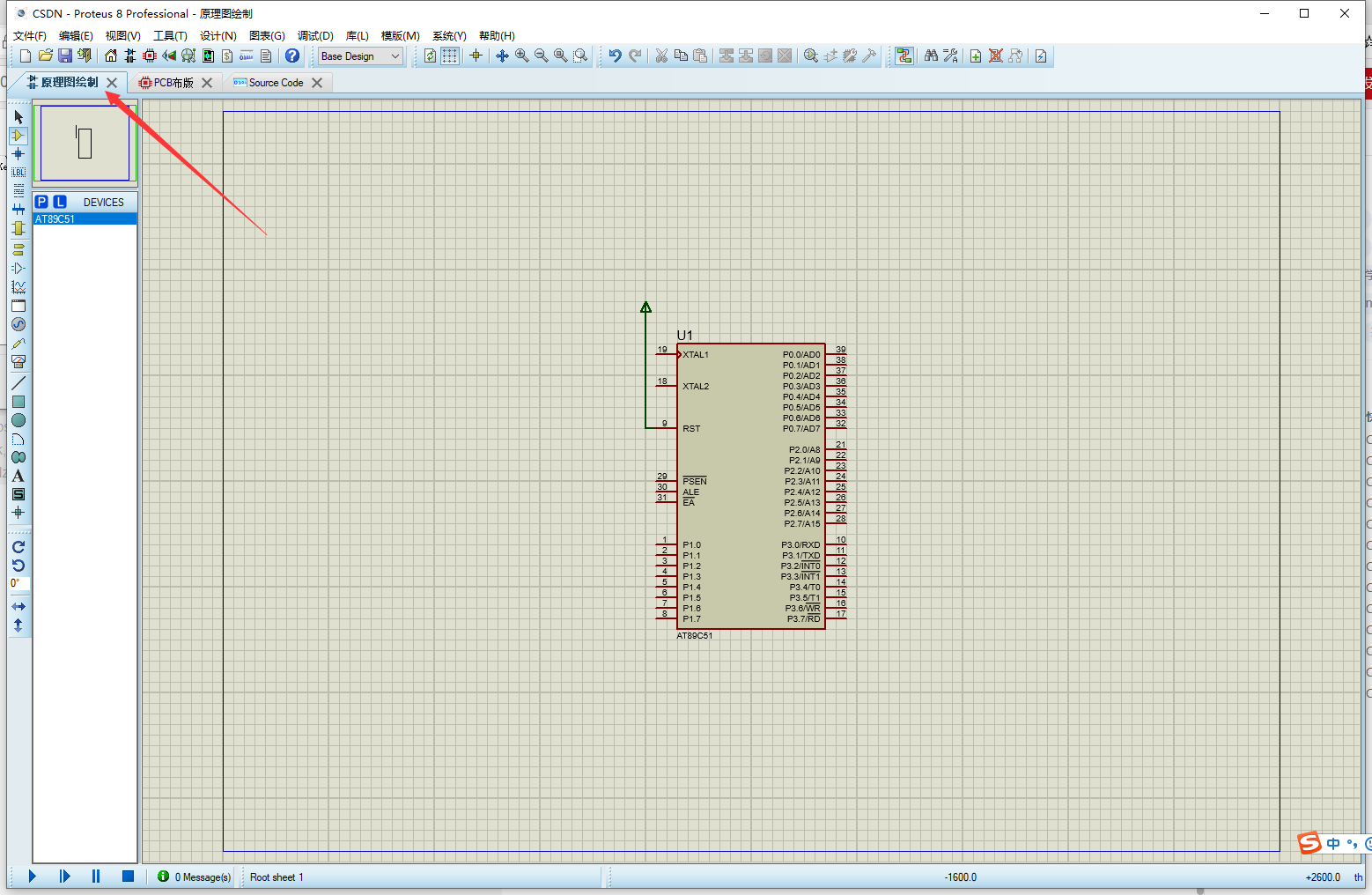Select AT89C51 in the DEVICES list
1372x895 pixels.
pos(85,218)
